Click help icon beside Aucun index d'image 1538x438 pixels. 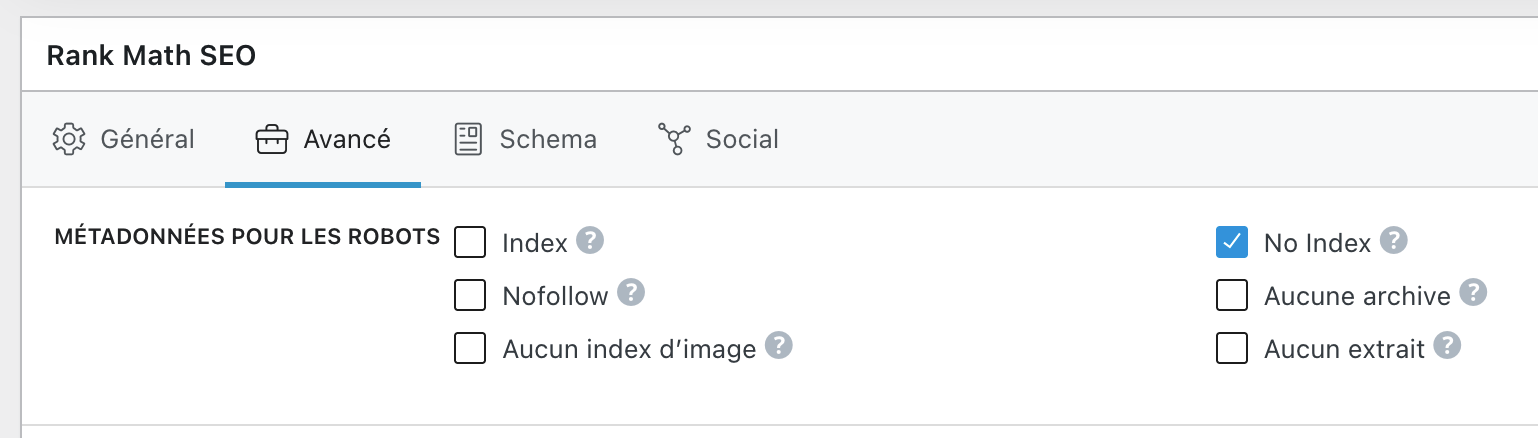[x=779, y=346]
